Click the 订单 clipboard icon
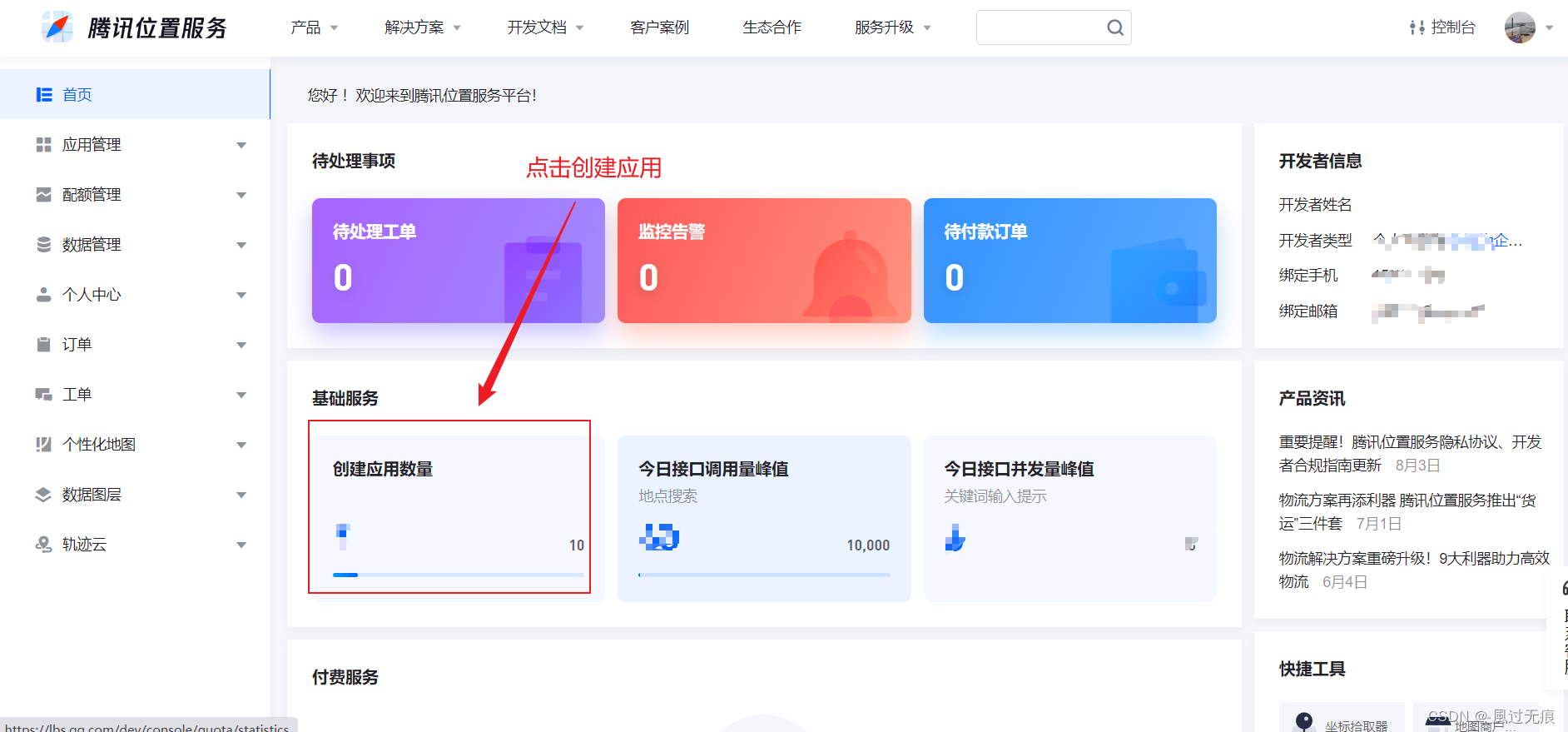Image resolution: width=1568 pixels, height=732 pixels. click(44, 345)
